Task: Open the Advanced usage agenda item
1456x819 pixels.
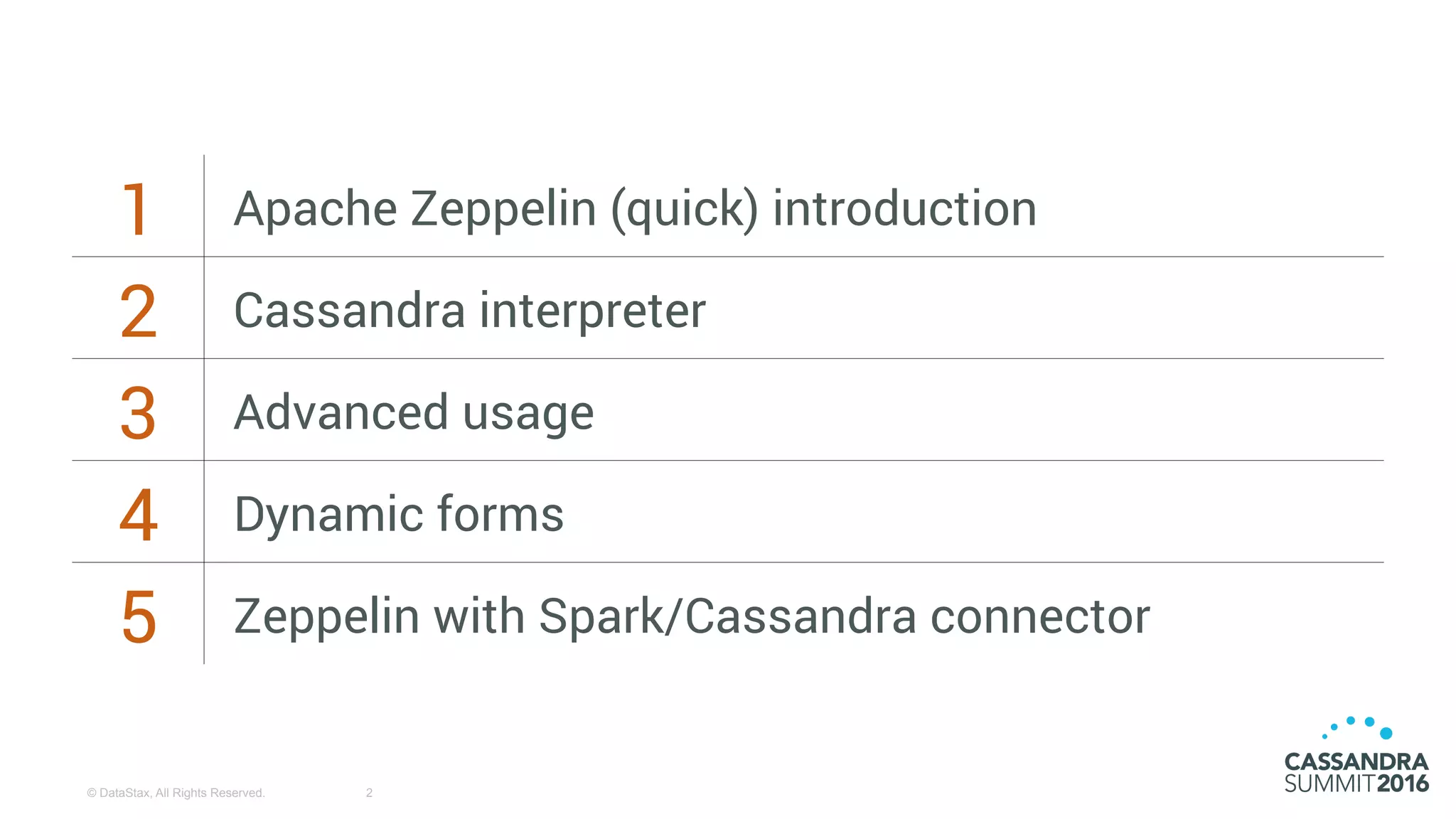Action: pyautogui.click(x=414, y=414)
